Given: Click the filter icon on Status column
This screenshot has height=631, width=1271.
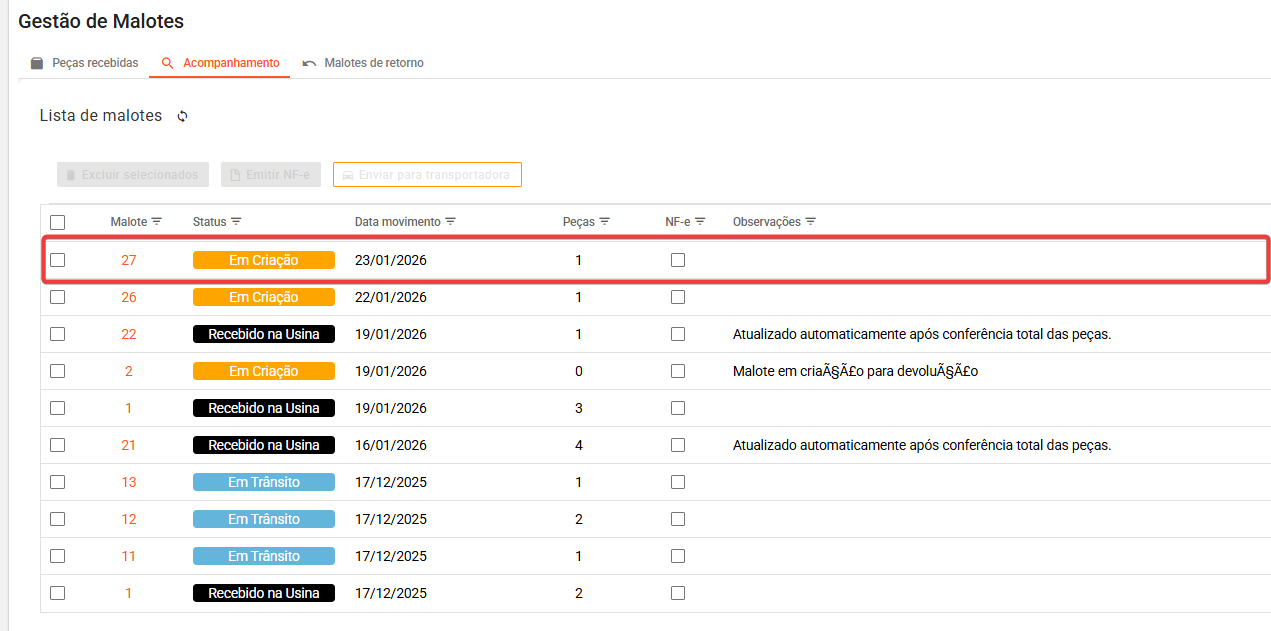Looking at the screenshot, I should (236, 221).
